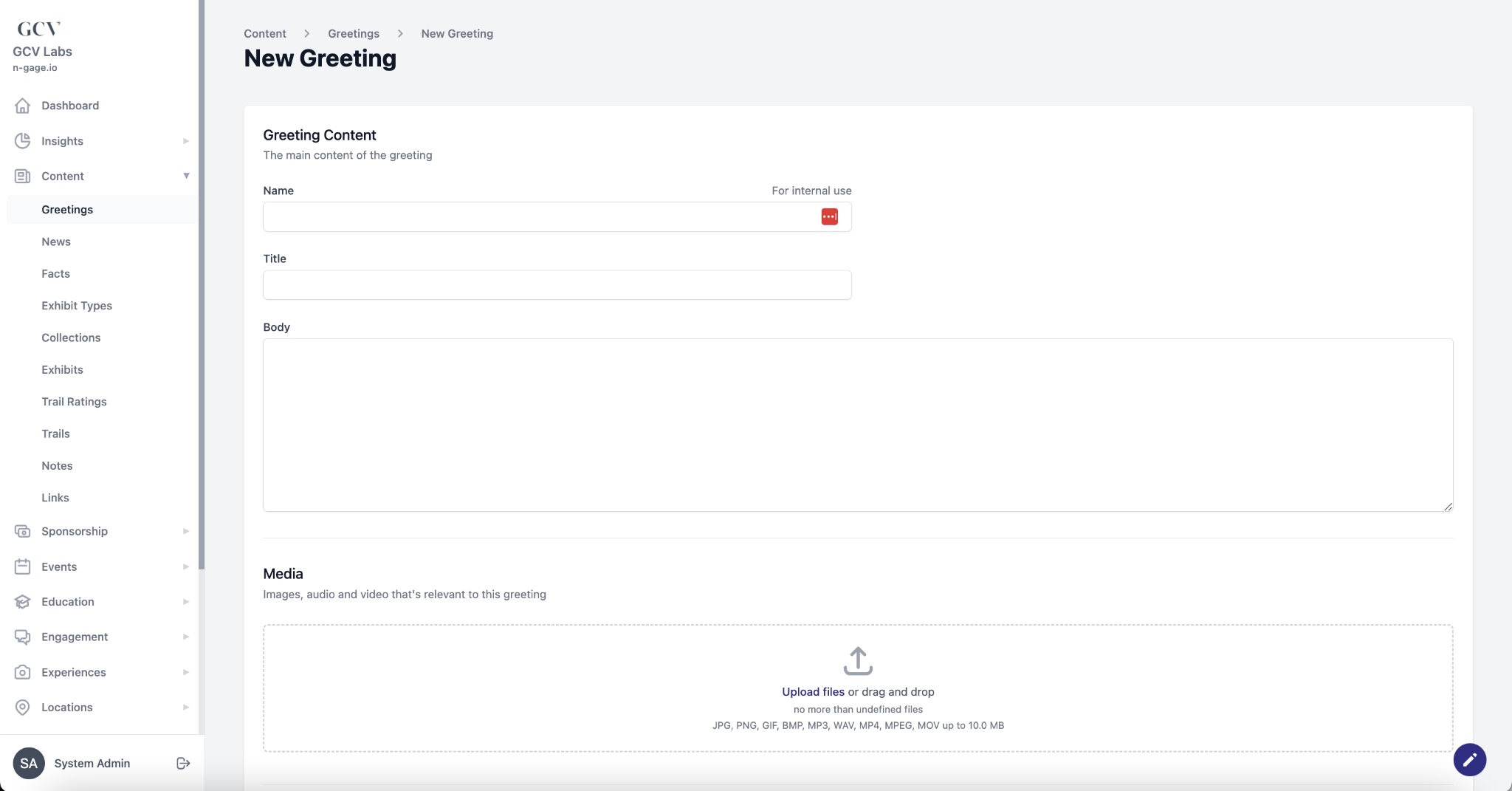Click into the Title input field
The height and width of the screenshot is (791, 1512).
(557, 285)
